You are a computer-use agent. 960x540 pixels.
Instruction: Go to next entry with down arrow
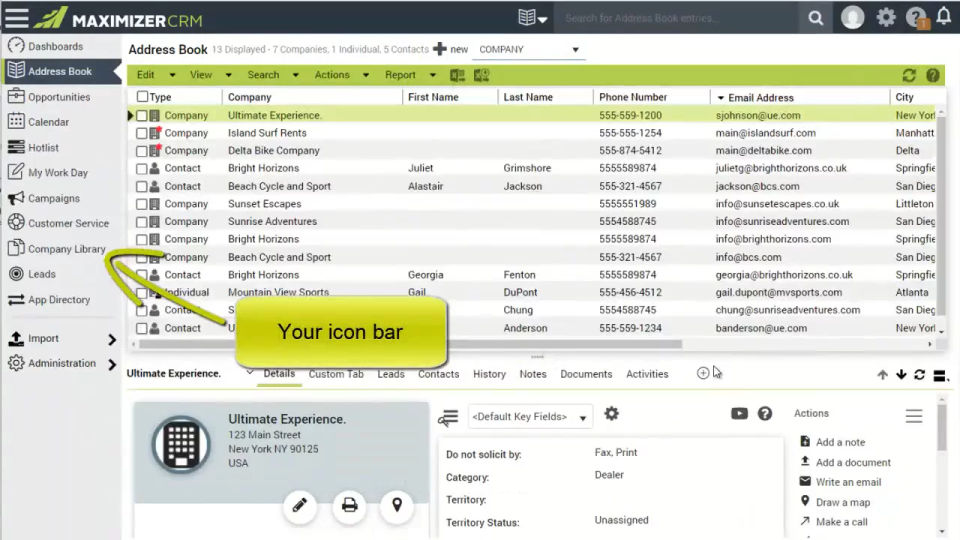[901, 374]
